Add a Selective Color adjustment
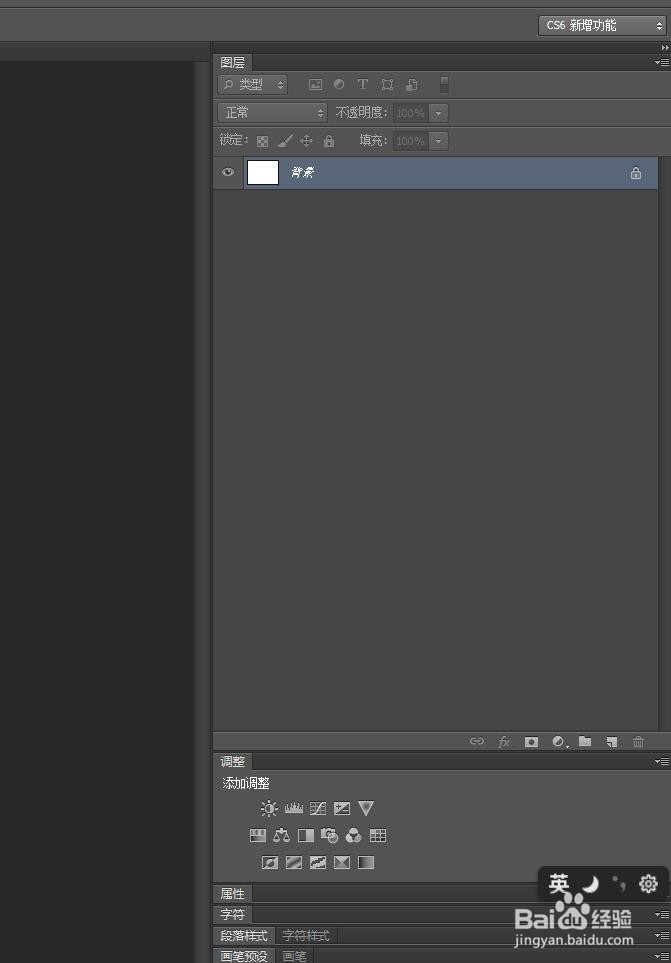 (x=342, y=862)
